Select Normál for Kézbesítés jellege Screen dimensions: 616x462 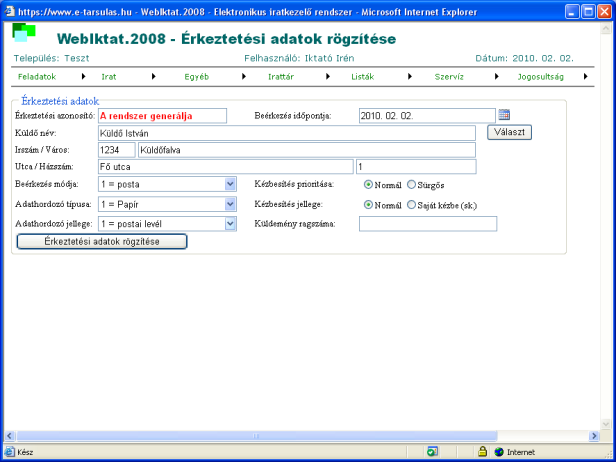pos(368,205)
